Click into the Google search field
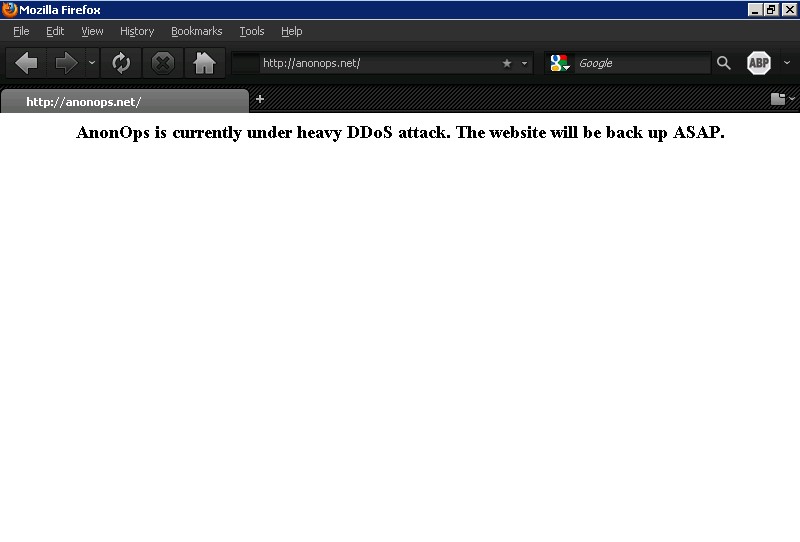Image resolution: width=800 pixels, height=542 pixels. 643,63
